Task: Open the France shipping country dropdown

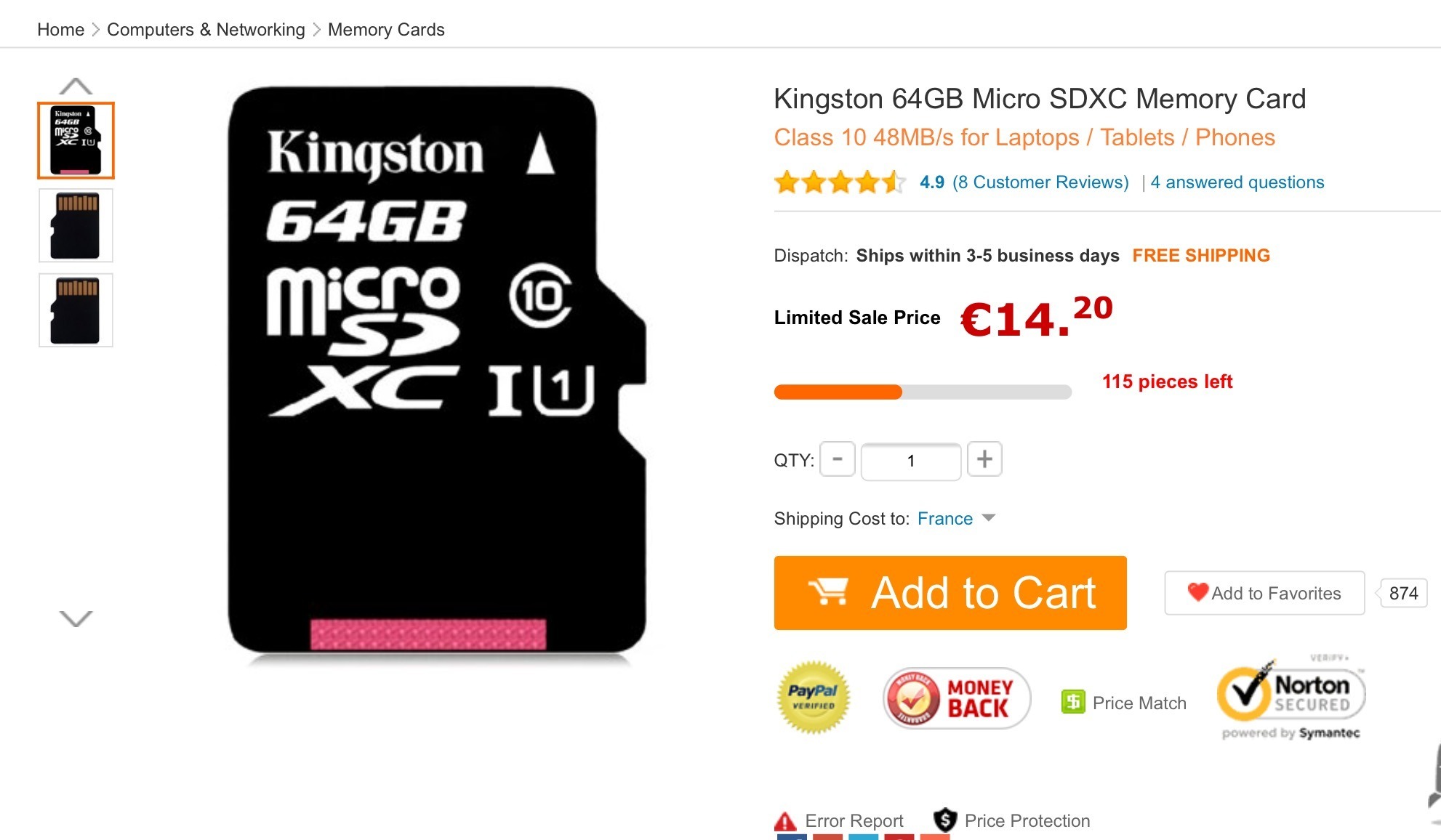Action: (956, 518)
